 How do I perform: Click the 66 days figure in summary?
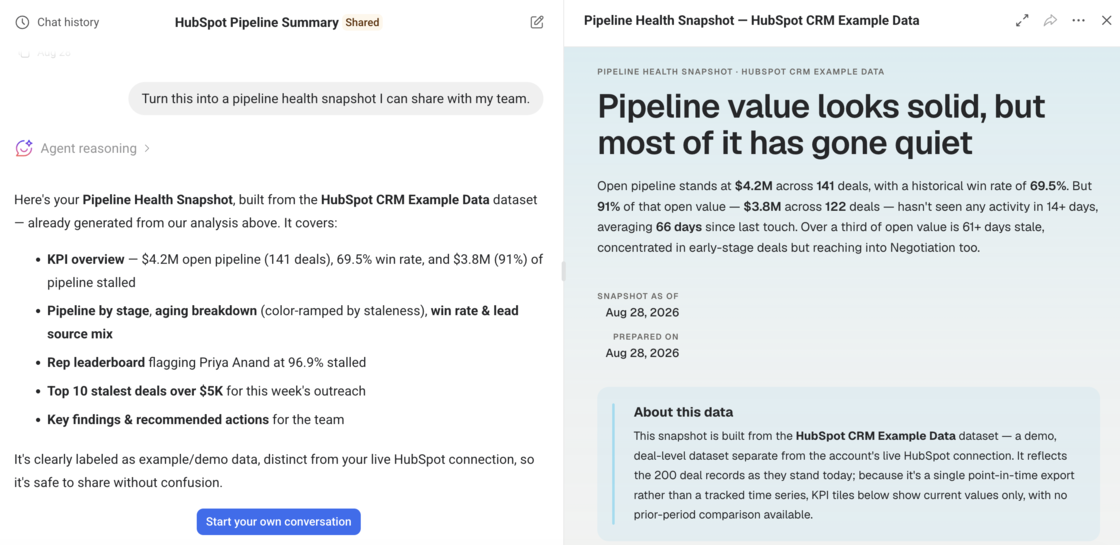[679, 227]
